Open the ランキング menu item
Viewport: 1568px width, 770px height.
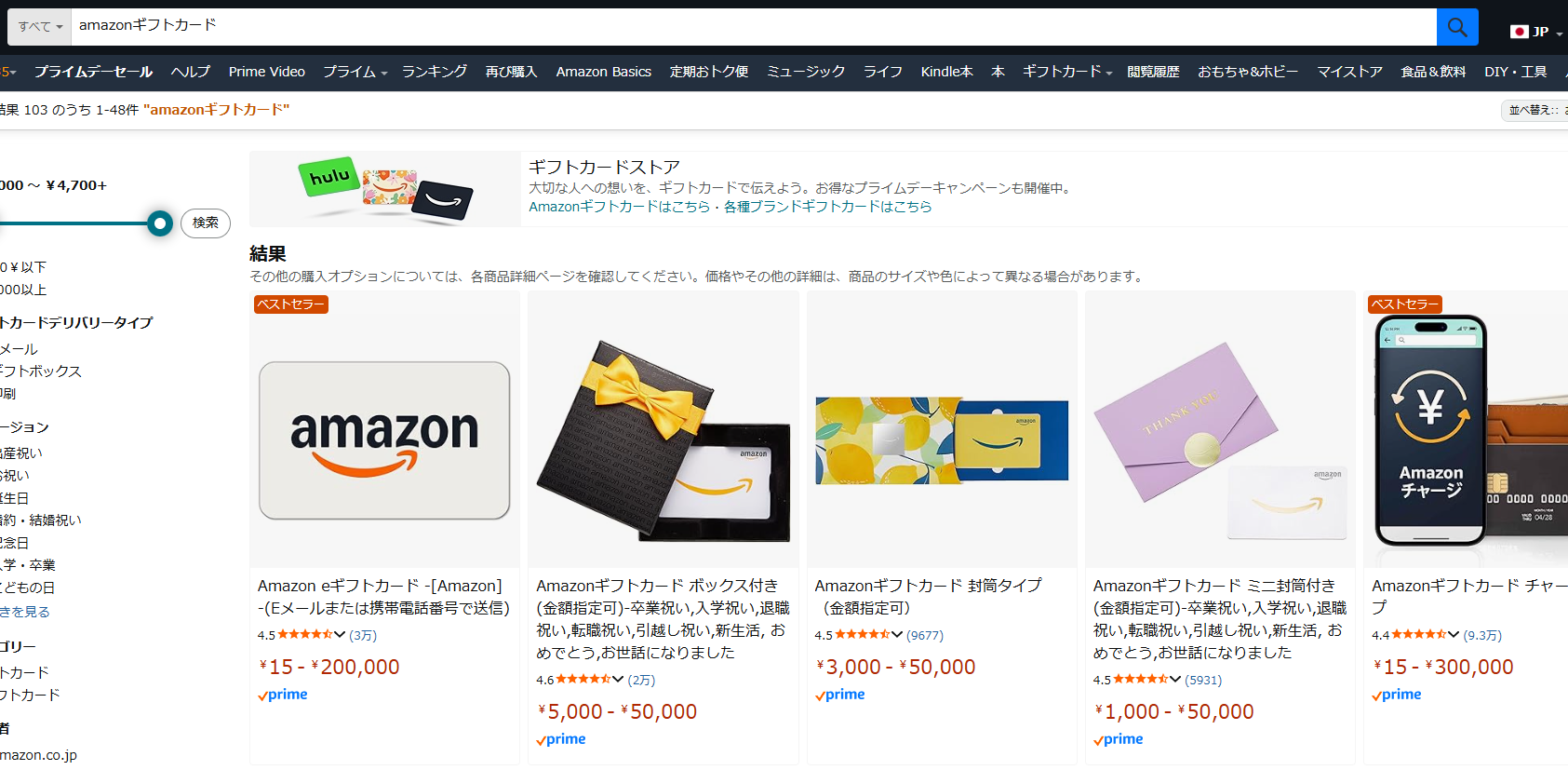click(x=435, y=72)
